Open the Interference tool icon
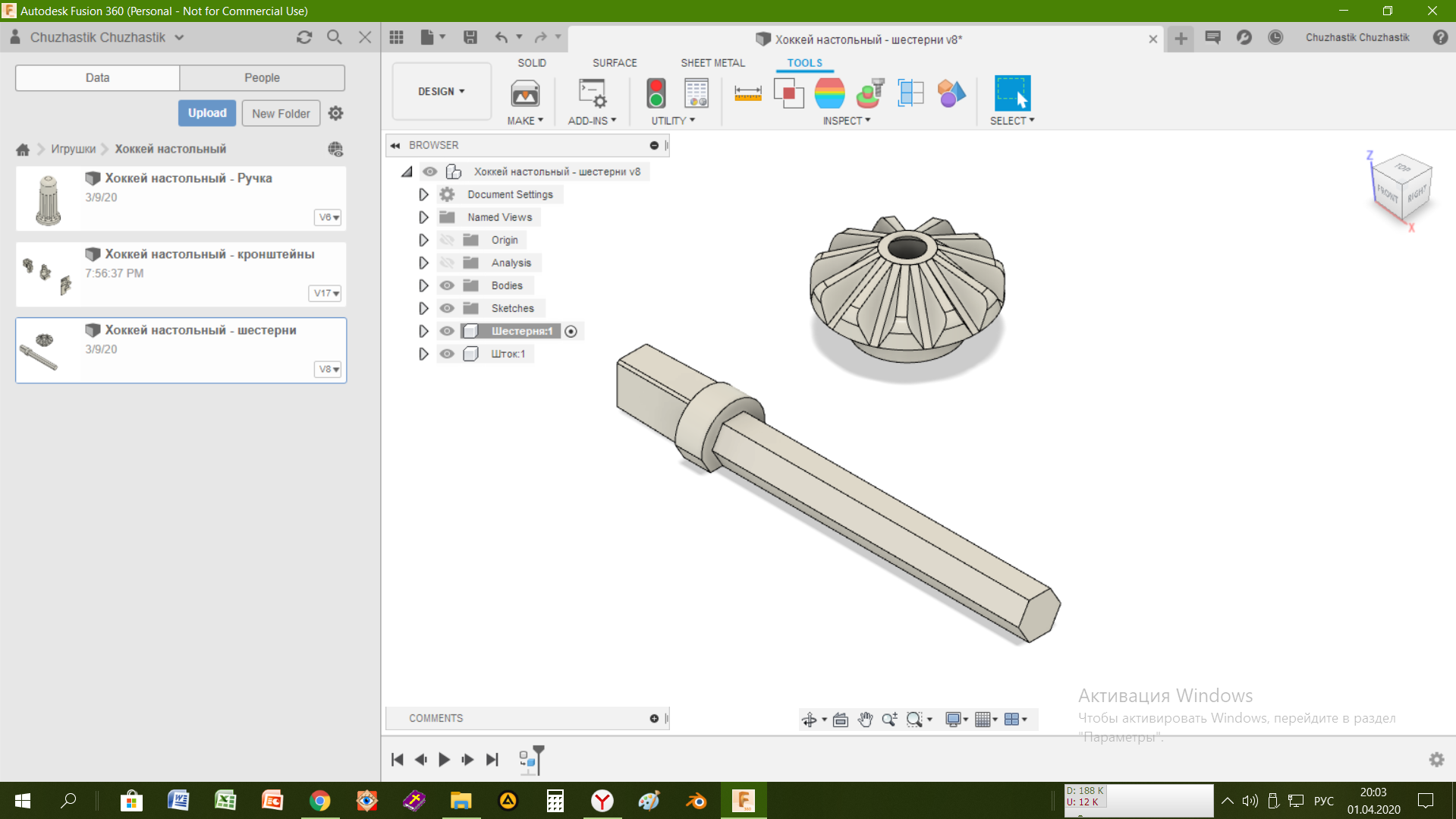This screenshot has width=1456, height=819. (788, 93)
